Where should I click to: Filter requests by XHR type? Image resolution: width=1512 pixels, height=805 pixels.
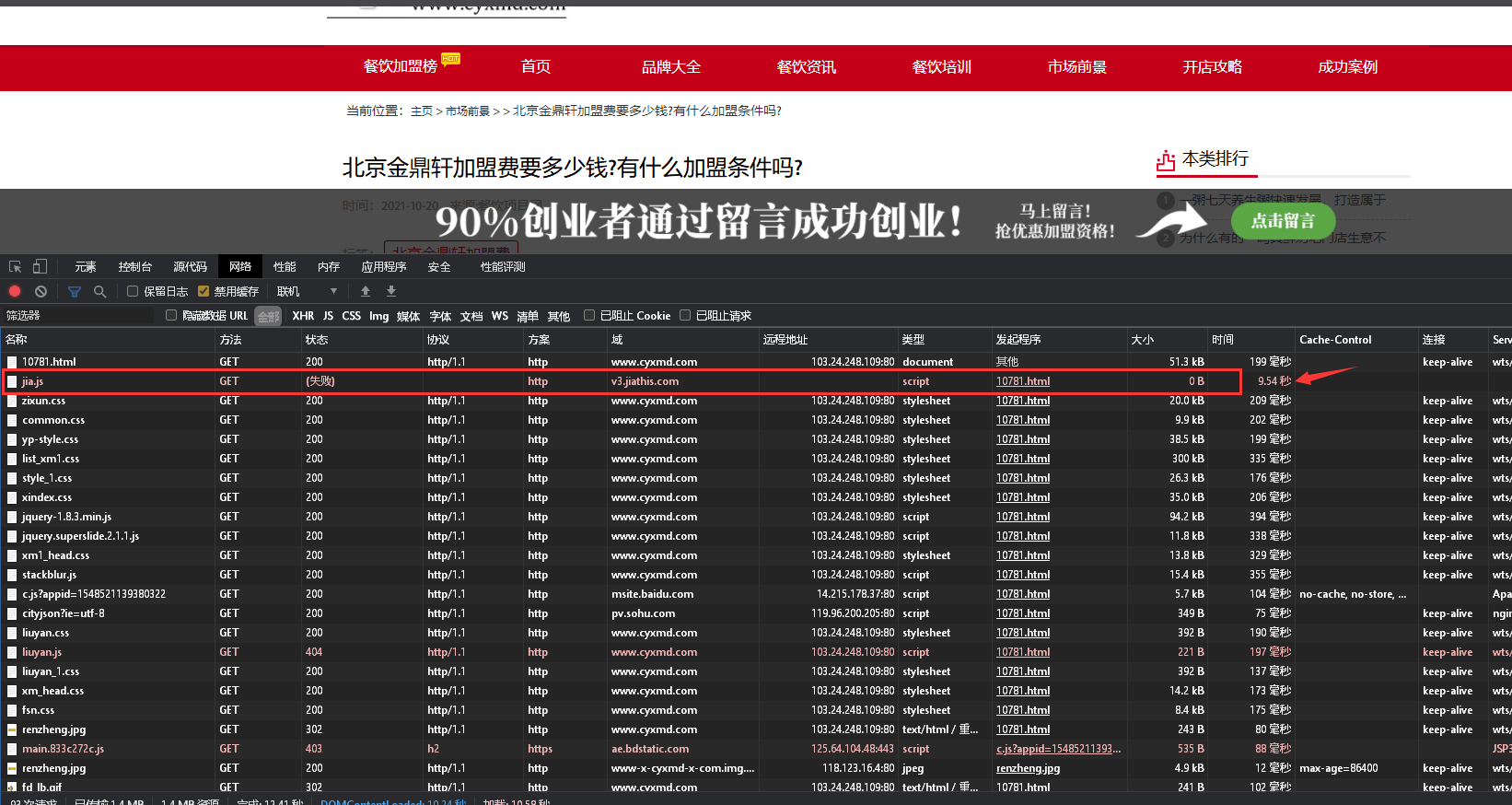click(x=303, y=316)
